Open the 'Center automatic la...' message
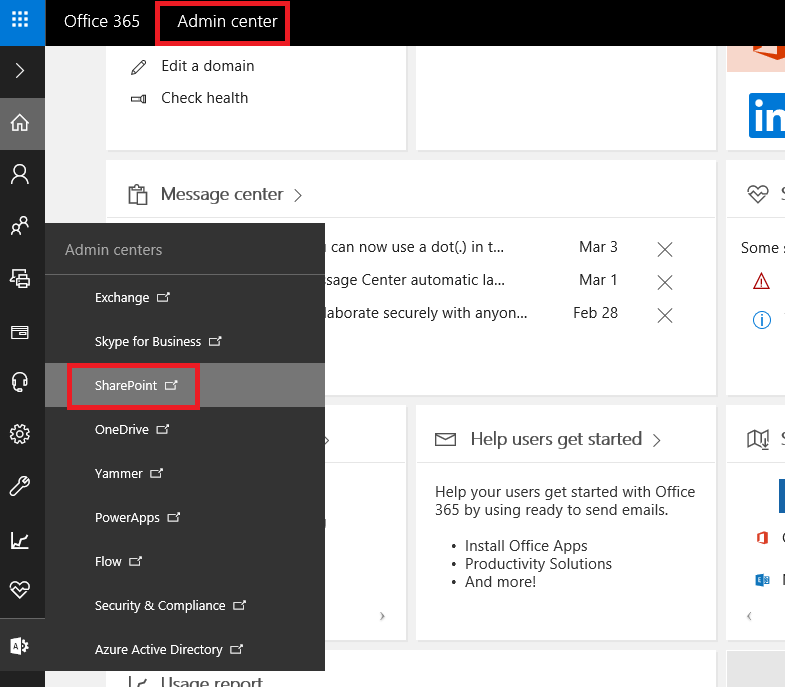This screenshot has width=785, height=687. coord(415,280)
